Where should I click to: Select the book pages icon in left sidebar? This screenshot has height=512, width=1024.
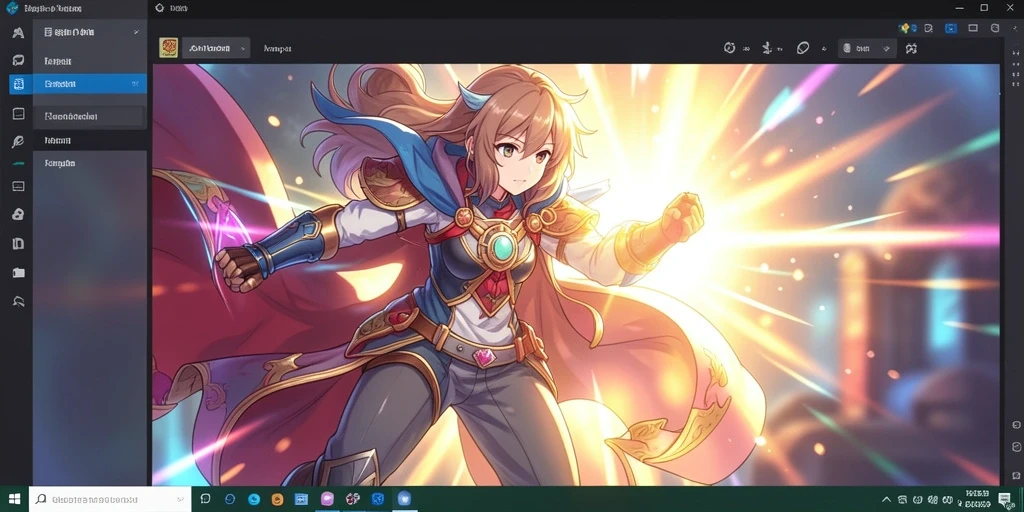(x=18, y=244)
